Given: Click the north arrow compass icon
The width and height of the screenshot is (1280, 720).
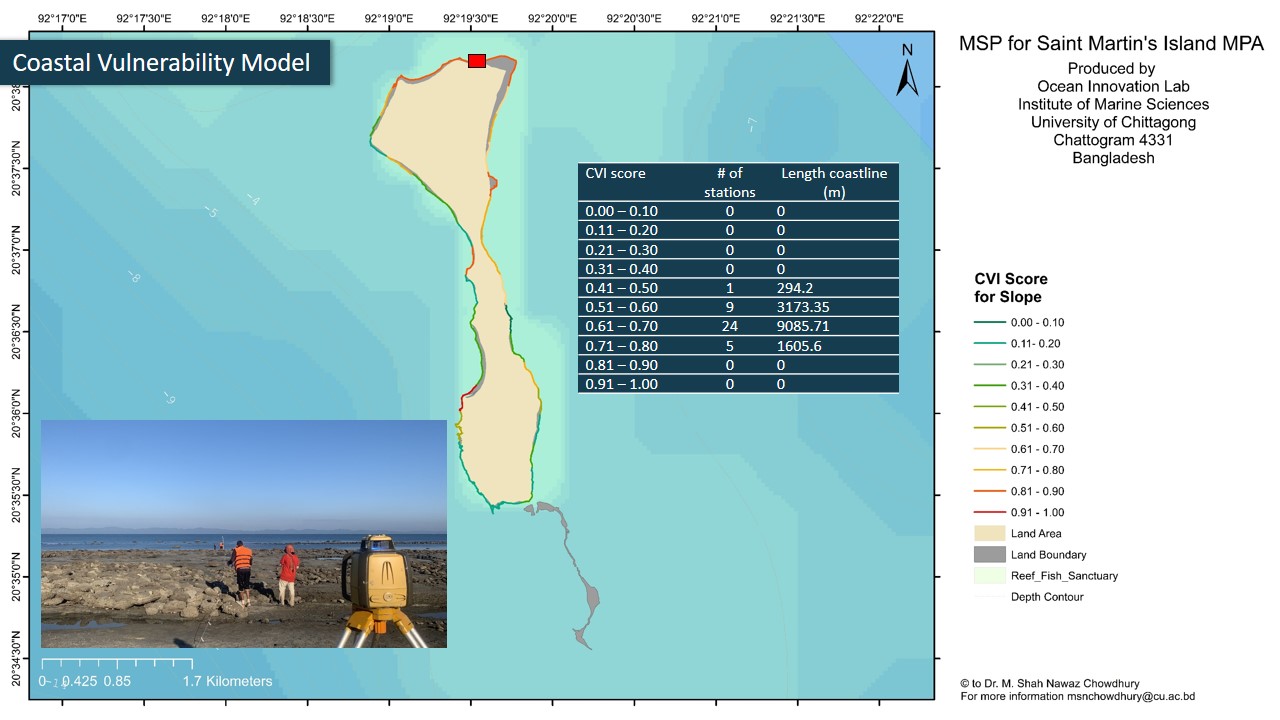Looking at the screenshot, I should pyautogui.click(x=907, y=72).
